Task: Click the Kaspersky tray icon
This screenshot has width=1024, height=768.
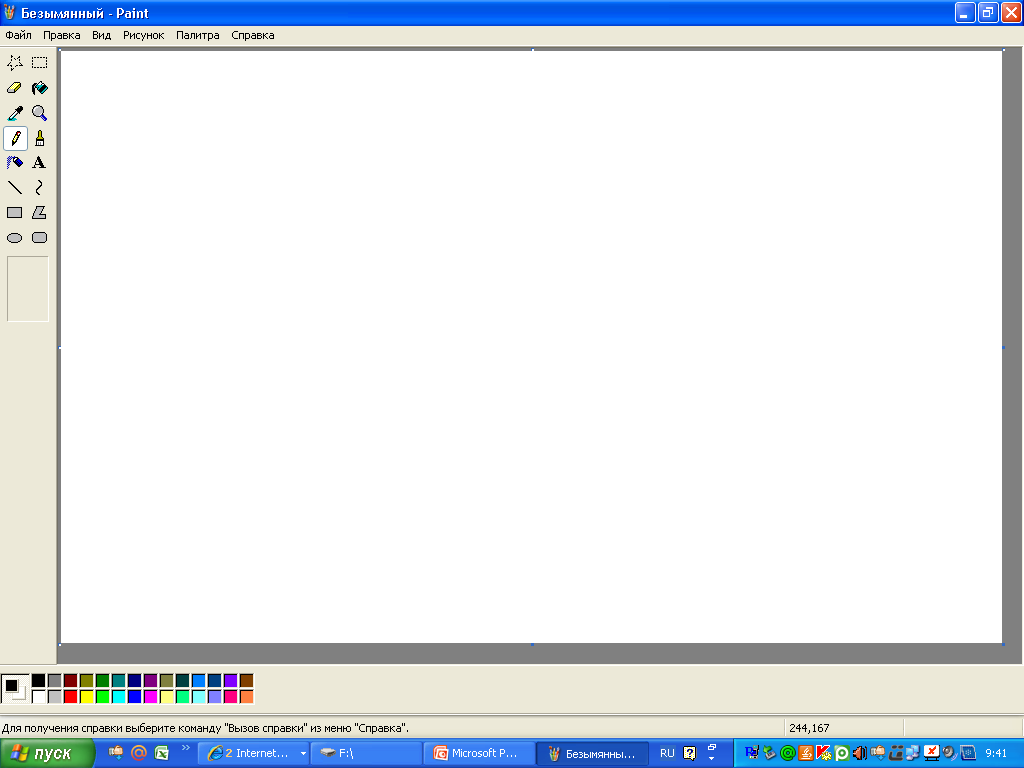Action: [824, 753]
